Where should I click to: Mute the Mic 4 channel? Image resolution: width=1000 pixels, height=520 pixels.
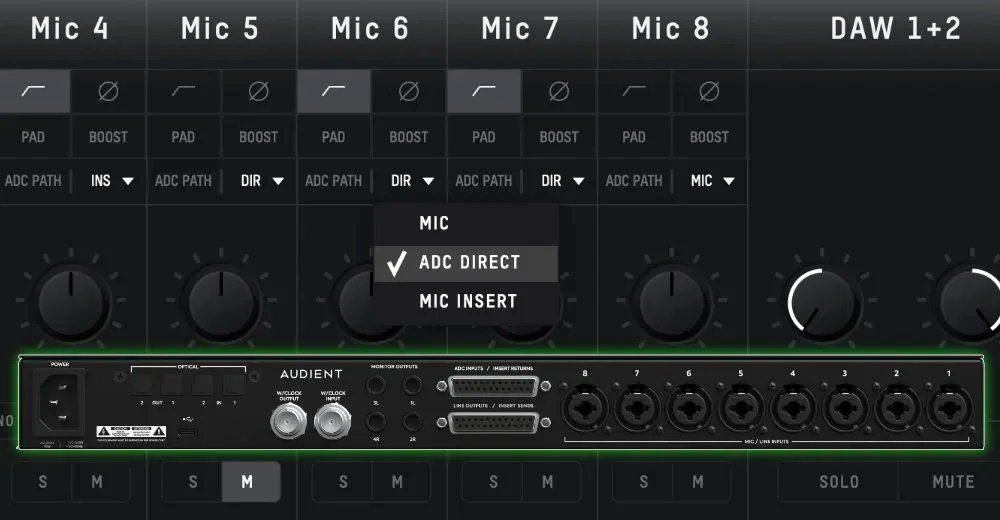100,482
